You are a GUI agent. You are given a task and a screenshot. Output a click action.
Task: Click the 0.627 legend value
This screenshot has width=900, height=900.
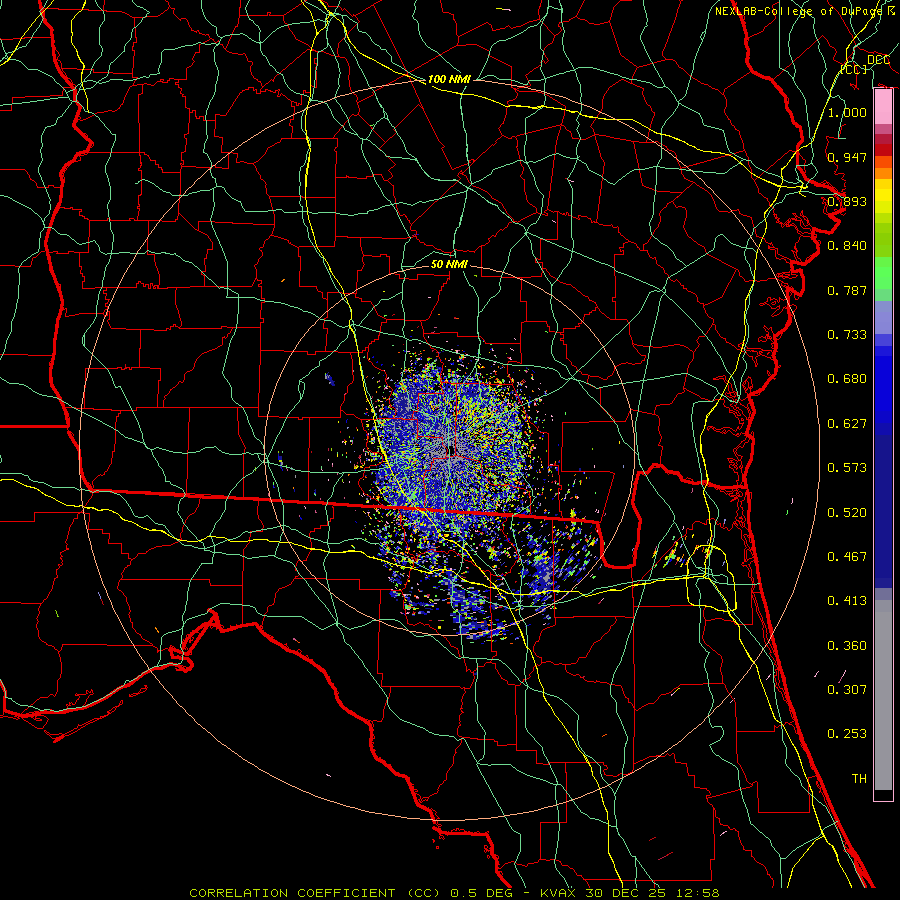[847, 424]
